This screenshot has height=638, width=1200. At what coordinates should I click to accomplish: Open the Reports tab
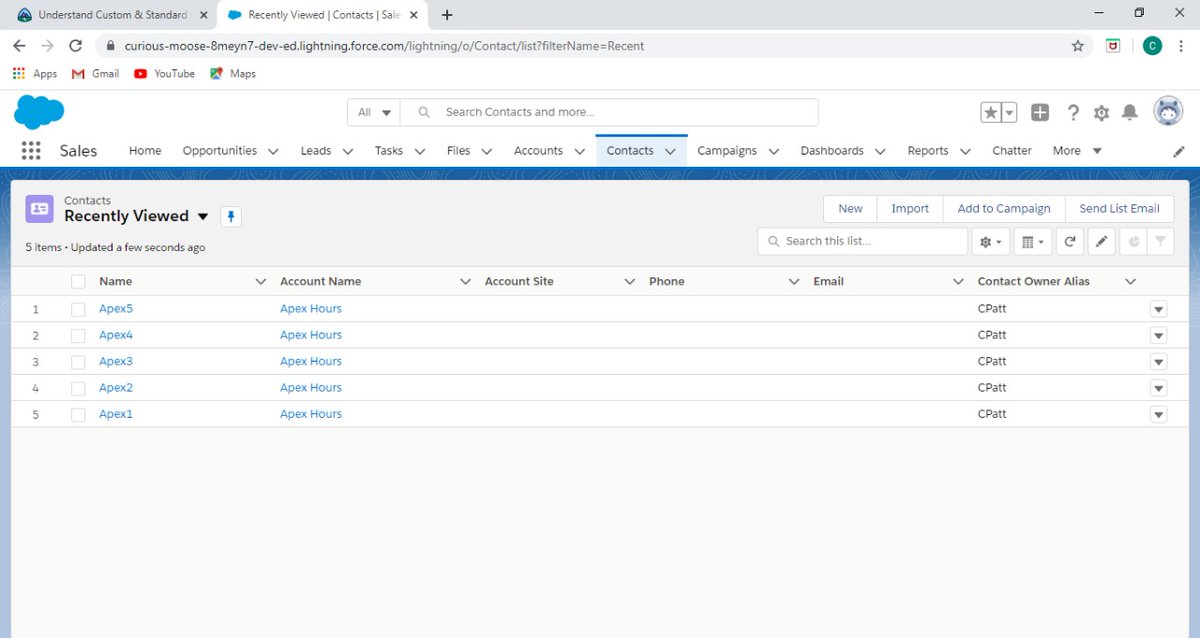(x=928, y=151)
